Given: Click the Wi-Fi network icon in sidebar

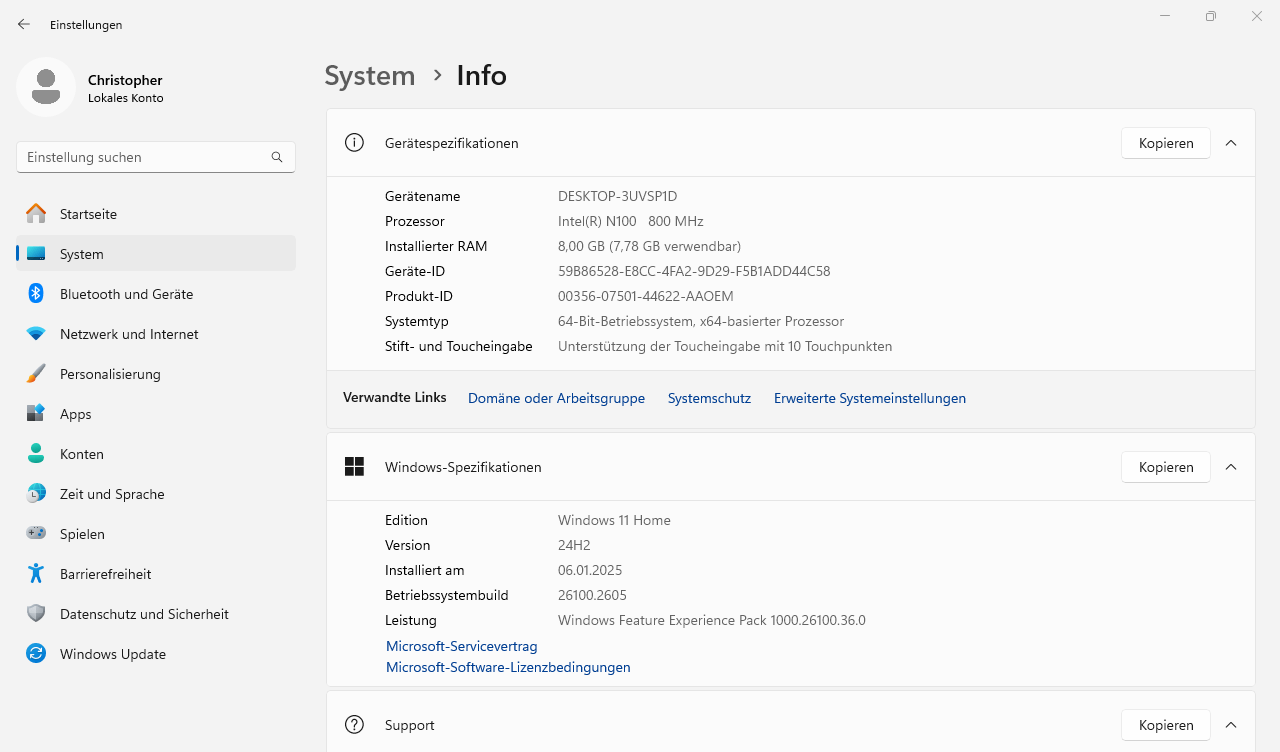Looking at the screenshot, I should click(36, 334).
